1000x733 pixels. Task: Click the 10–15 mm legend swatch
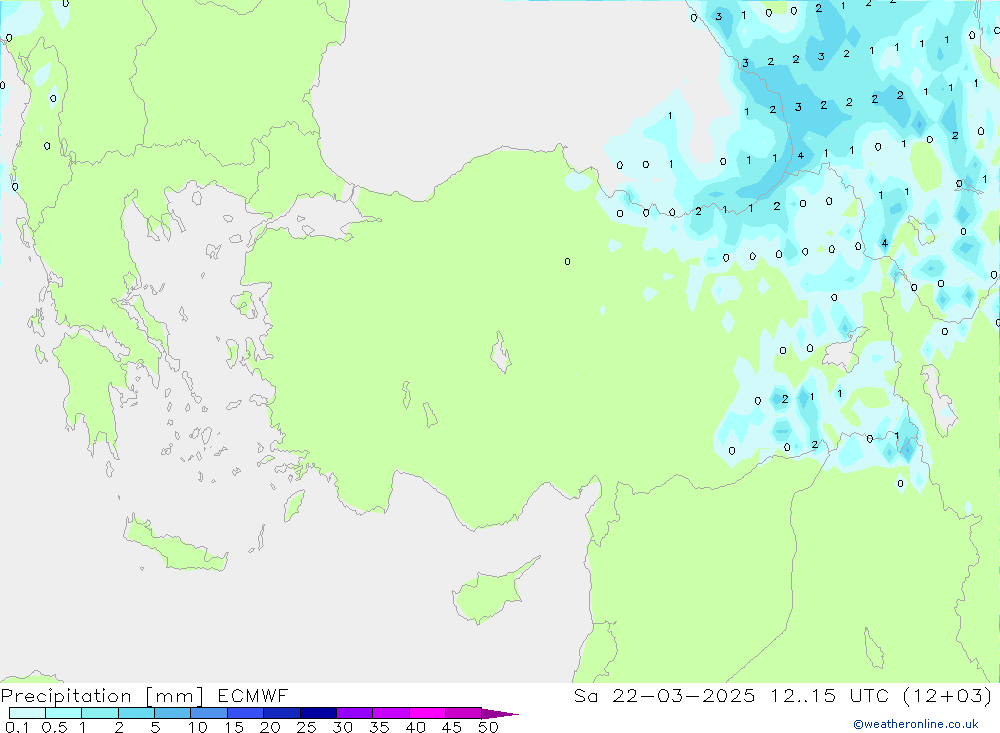209,713
